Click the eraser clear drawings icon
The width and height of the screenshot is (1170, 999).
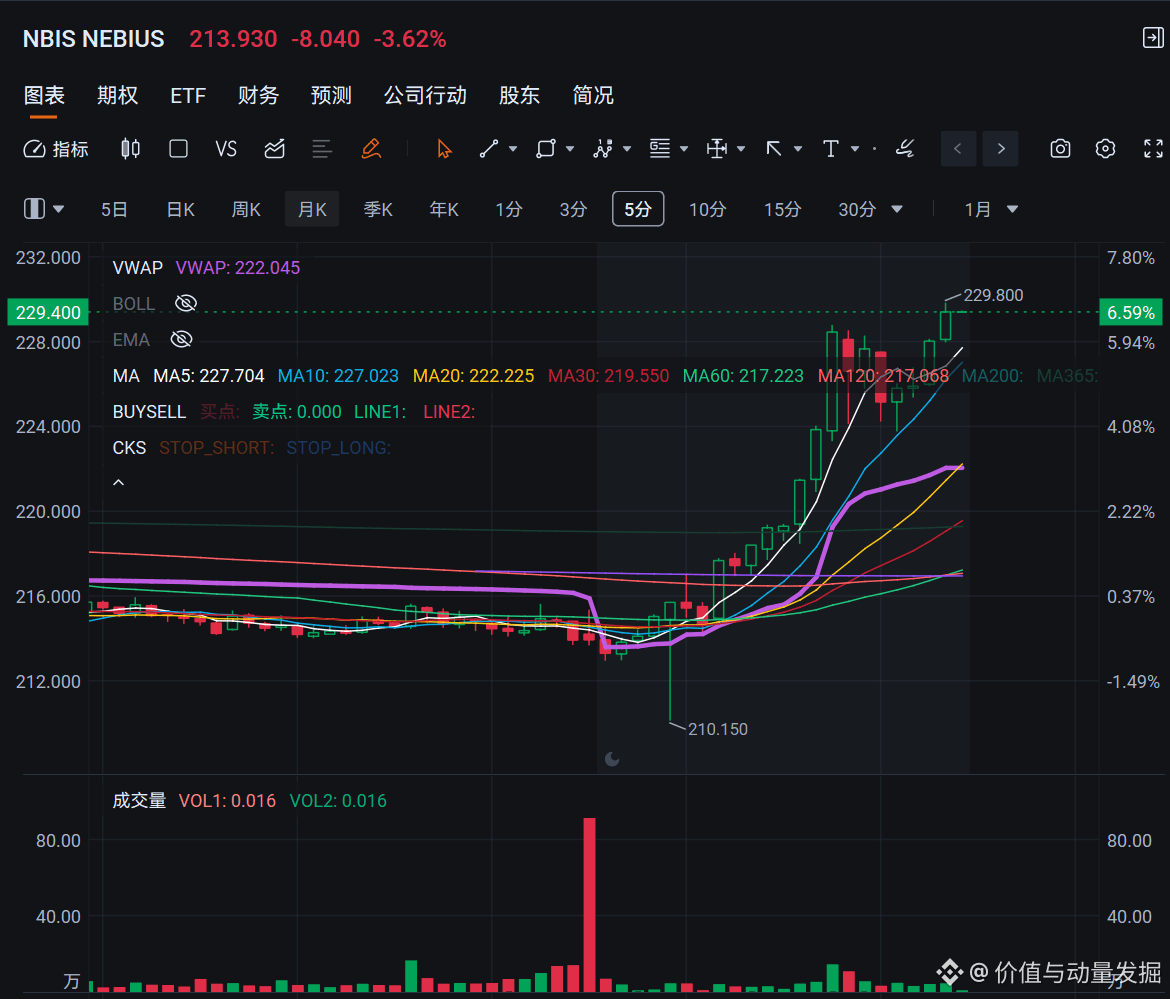tap(905, 149)
